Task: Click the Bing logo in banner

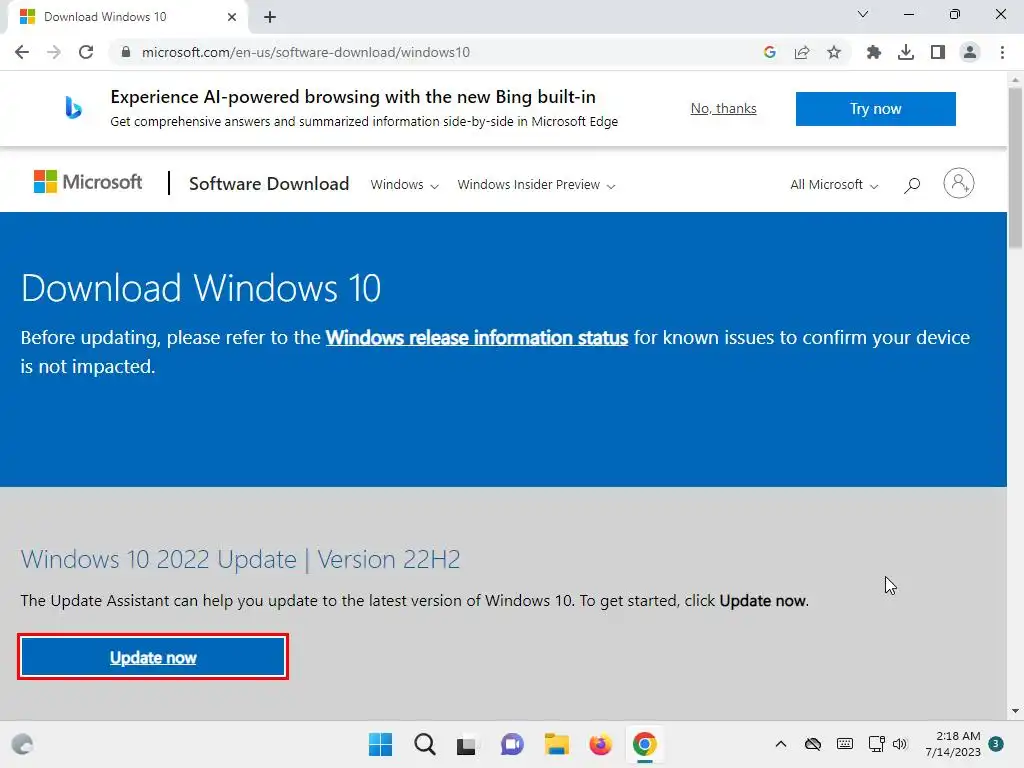Action: pos(73,108)
